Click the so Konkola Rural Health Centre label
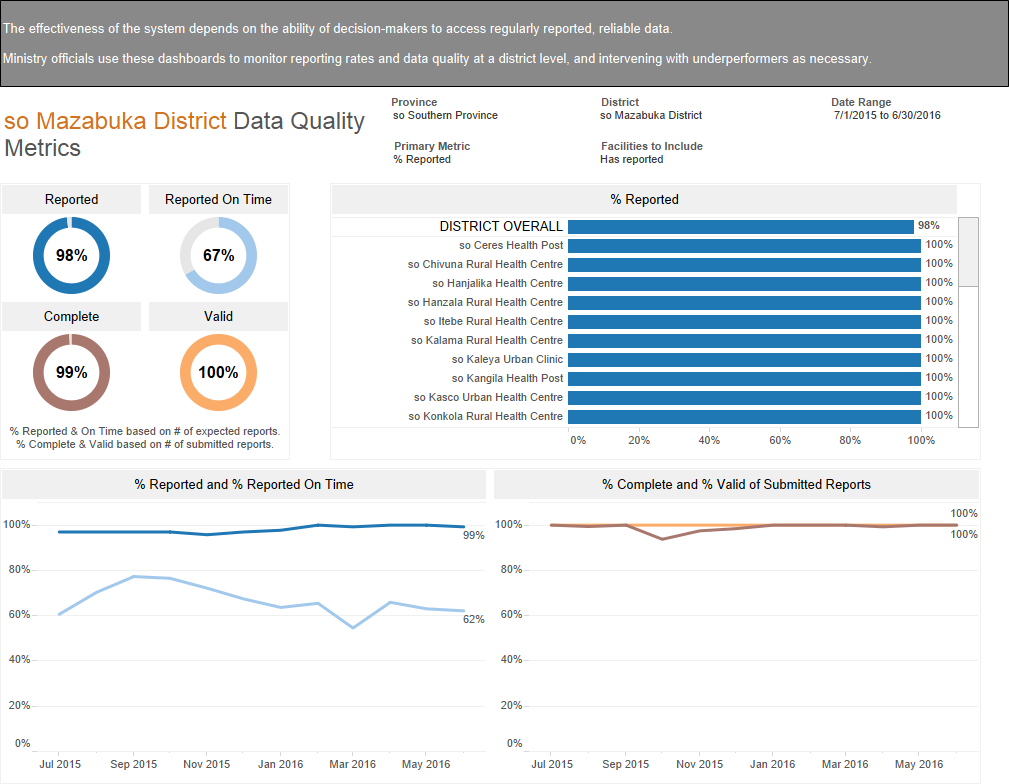This screenshot has height=784, width=1009. 485,416
